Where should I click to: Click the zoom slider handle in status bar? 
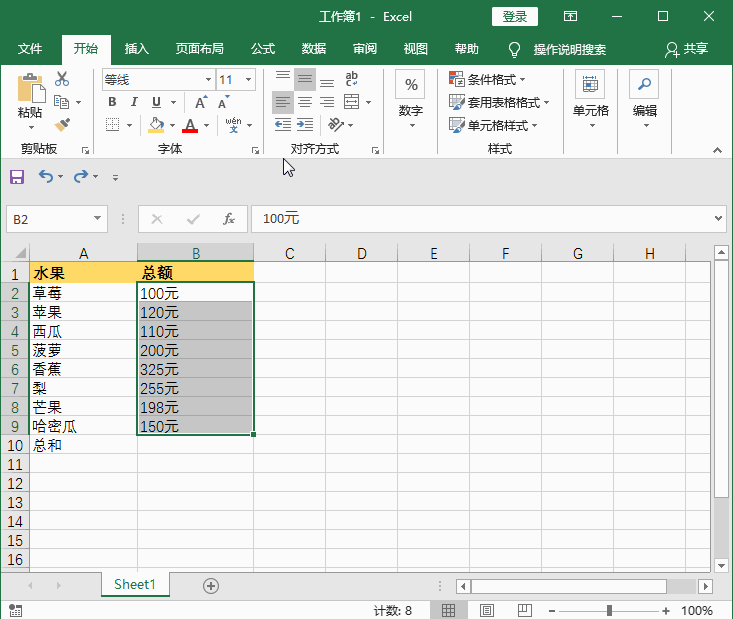pos(610,610)
